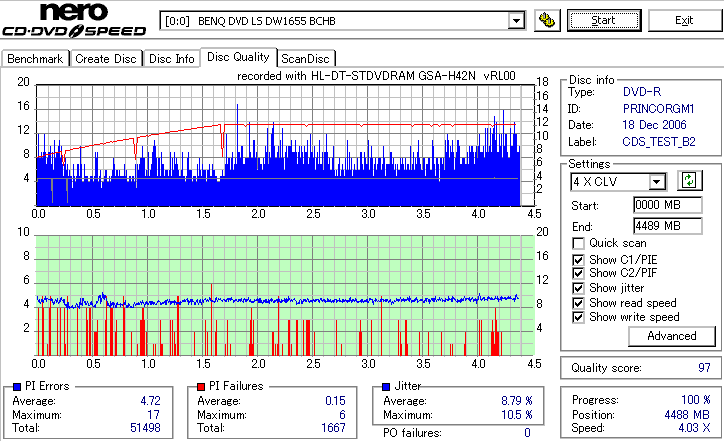724x441 pixels.
Task: Click the PI Failures red color swatch
Action: (201, 387)
